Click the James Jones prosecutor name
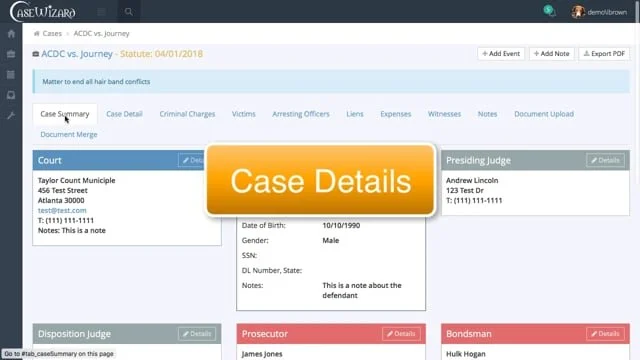The image size is (640, 360). tap(262, 354)
